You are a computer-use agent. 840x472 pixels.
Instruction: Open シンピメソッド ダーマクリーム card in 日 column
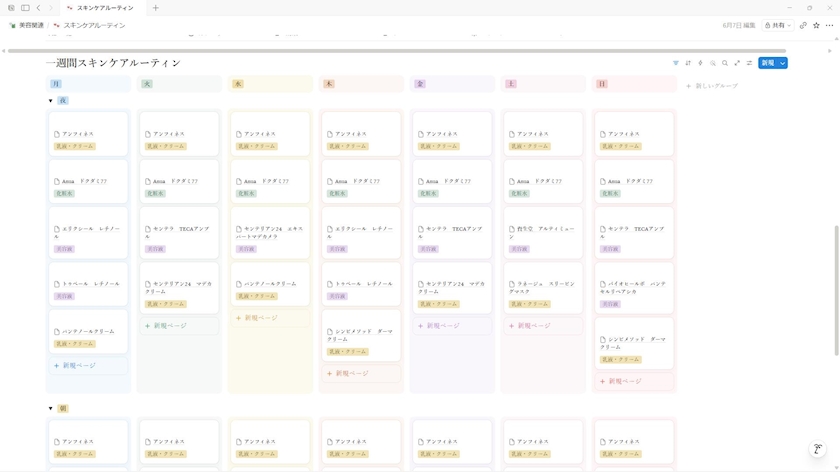[x=634, y=343]
